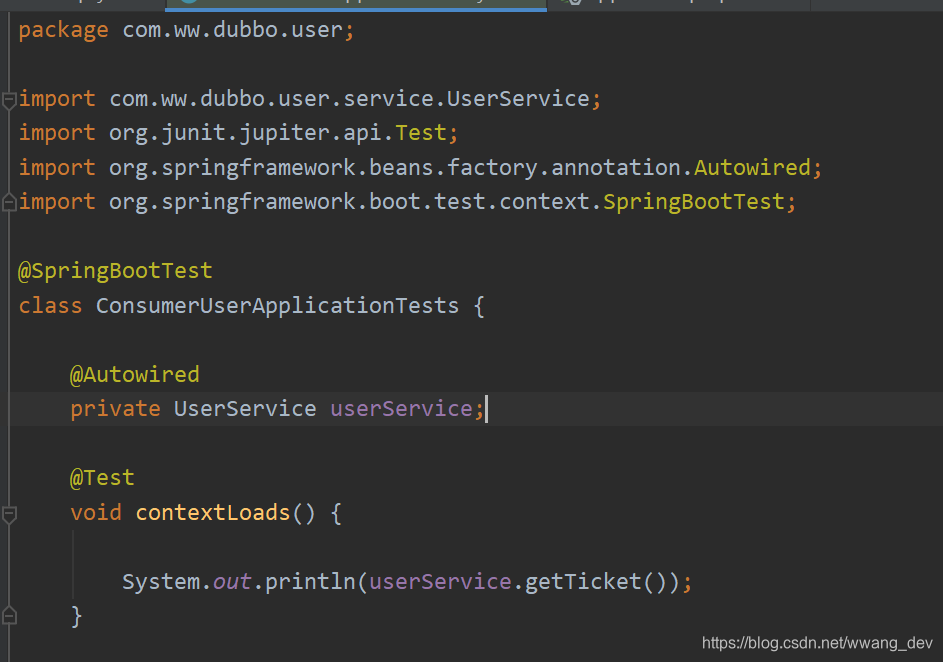Image resolution: width=943 pixels, height=662 pixels.
Task: Click italic 'out' in System.out
Action: [232, 582]
